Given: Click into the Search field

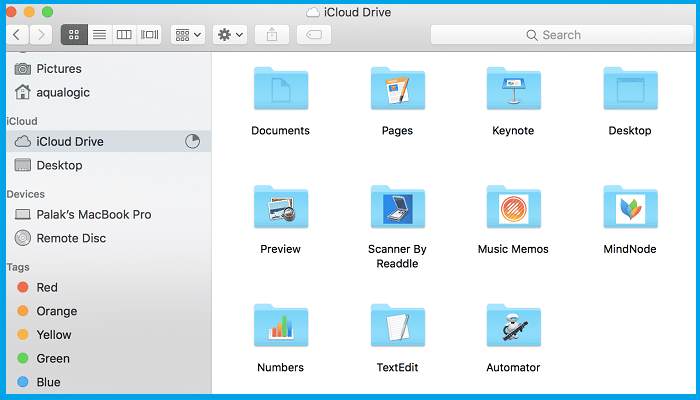Looking at the screenshot, I should pyautogui.click(x=562, y=35).
